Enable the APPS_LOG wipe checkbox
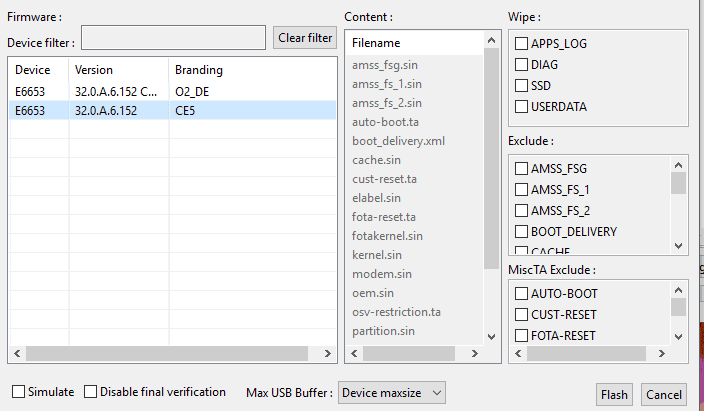The image size is (704, 411). (x=521, y=44)
